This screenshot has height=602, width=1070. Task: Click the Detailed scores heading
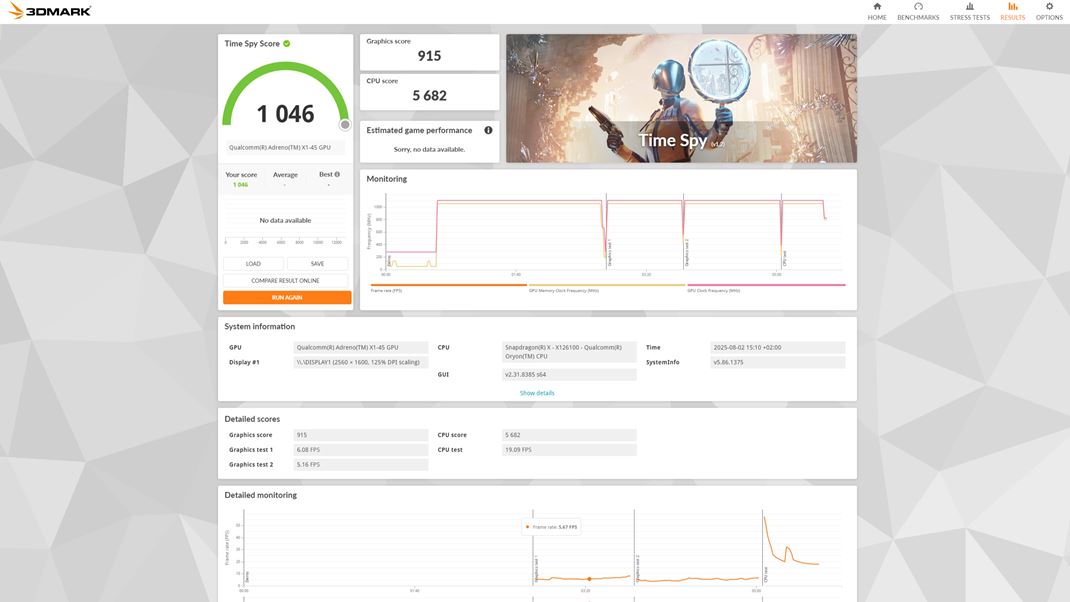[x=252, y=419]
